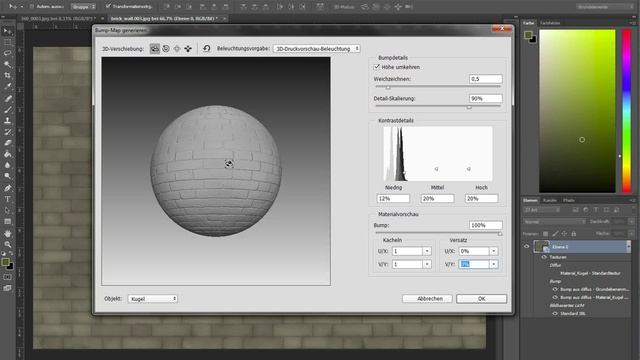Select the Blur drop tool
Image resolution: width=640 pixels, height=360 pixels.
pos(7,165)
